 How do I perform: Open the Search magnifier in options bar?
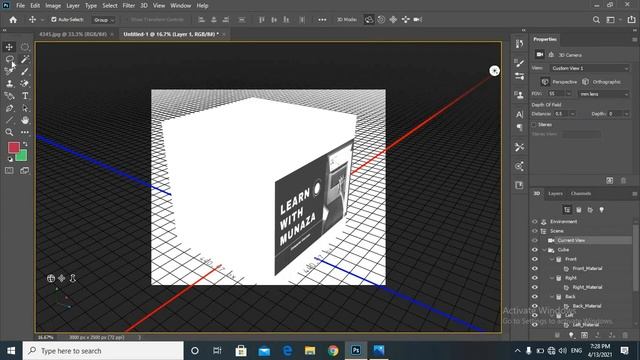tap(596, 20)
